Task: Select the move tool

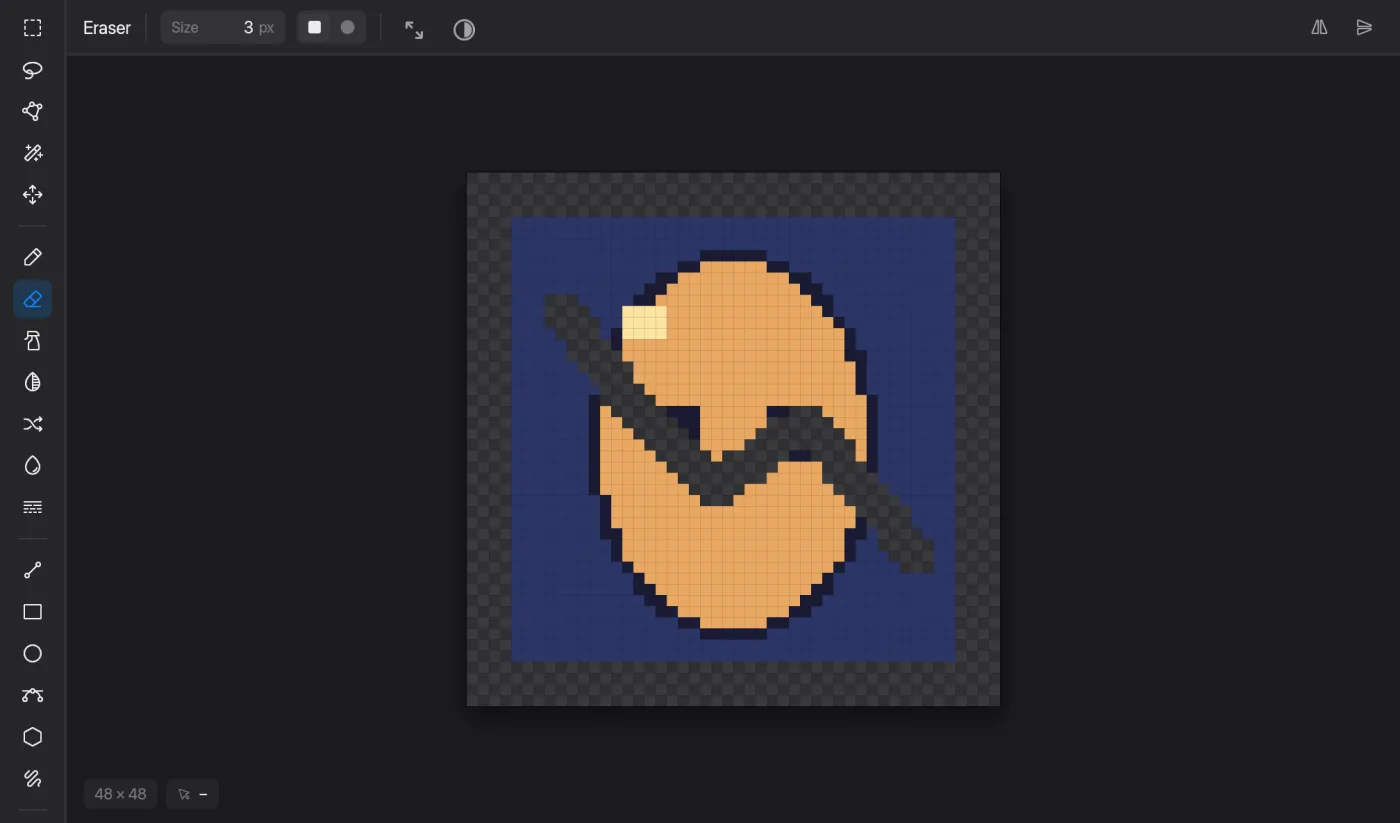Action: point(33,195)
